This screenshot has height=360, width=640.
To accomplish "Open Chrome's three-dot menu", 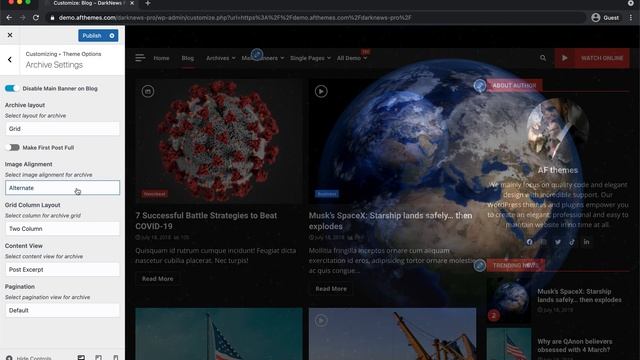I will (631, 18).
